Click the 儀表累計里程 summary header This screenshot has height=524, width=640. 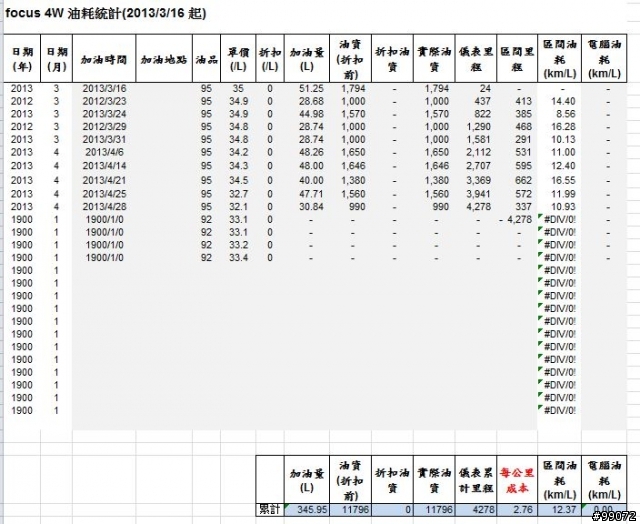[476, 480]
